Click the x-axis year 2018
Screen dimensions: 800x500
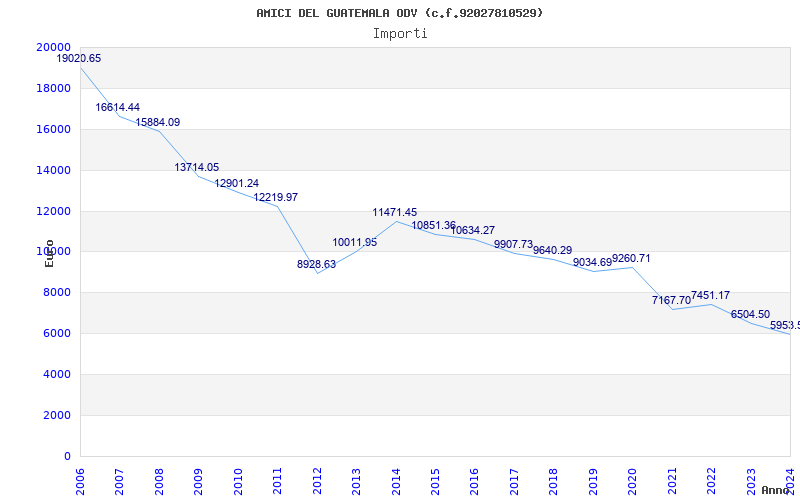coord(553,481)
